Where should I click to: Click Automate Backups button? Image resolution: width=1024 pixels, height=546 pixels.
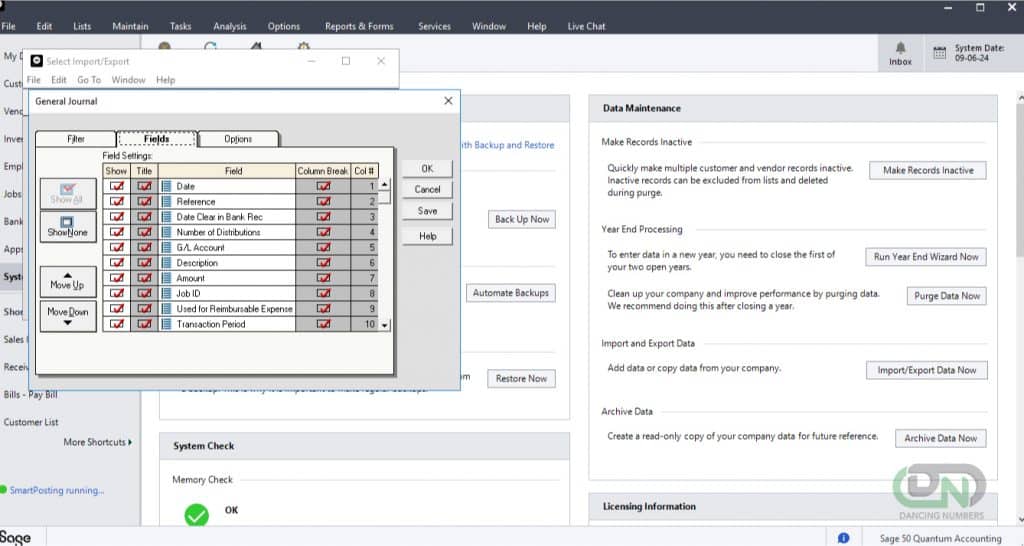coord(511,293)
